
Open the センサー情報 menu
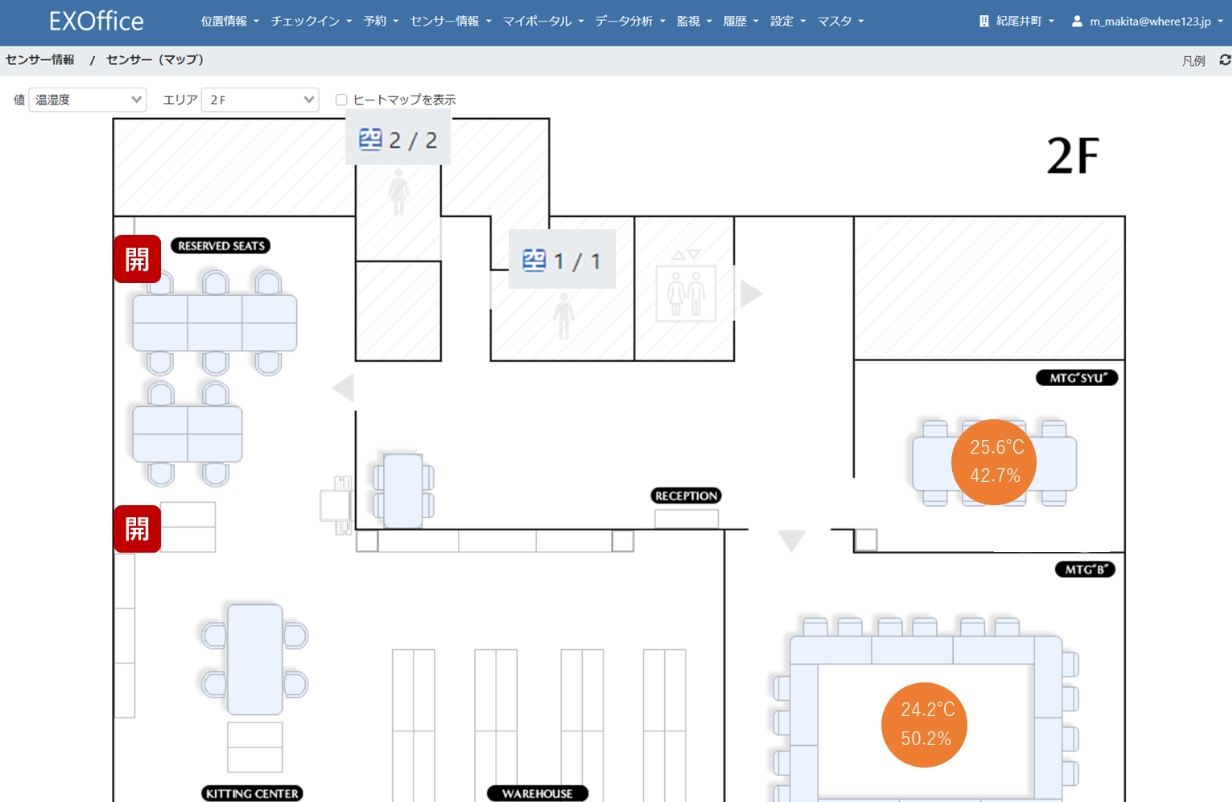click(x=450, y=21)
